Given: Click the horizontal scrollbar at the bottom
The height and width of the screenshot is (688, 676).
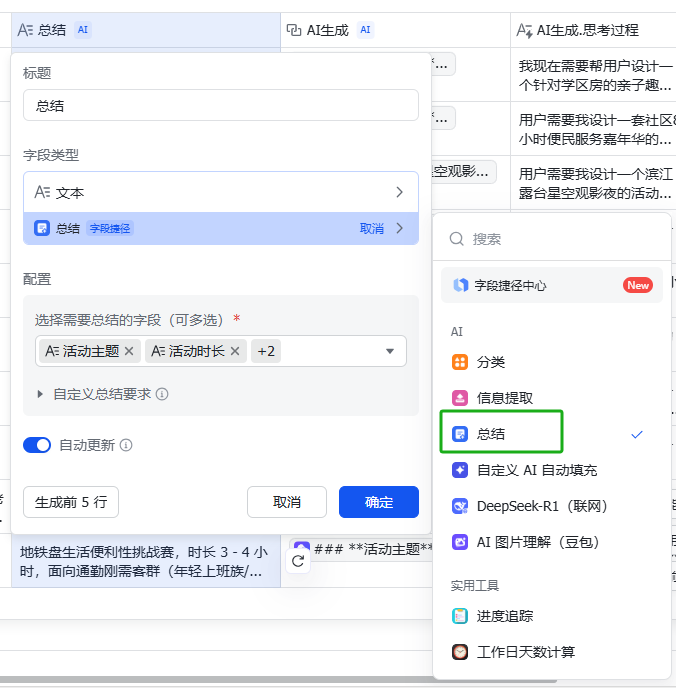Looking at the screenshot, I should [279, 680].
